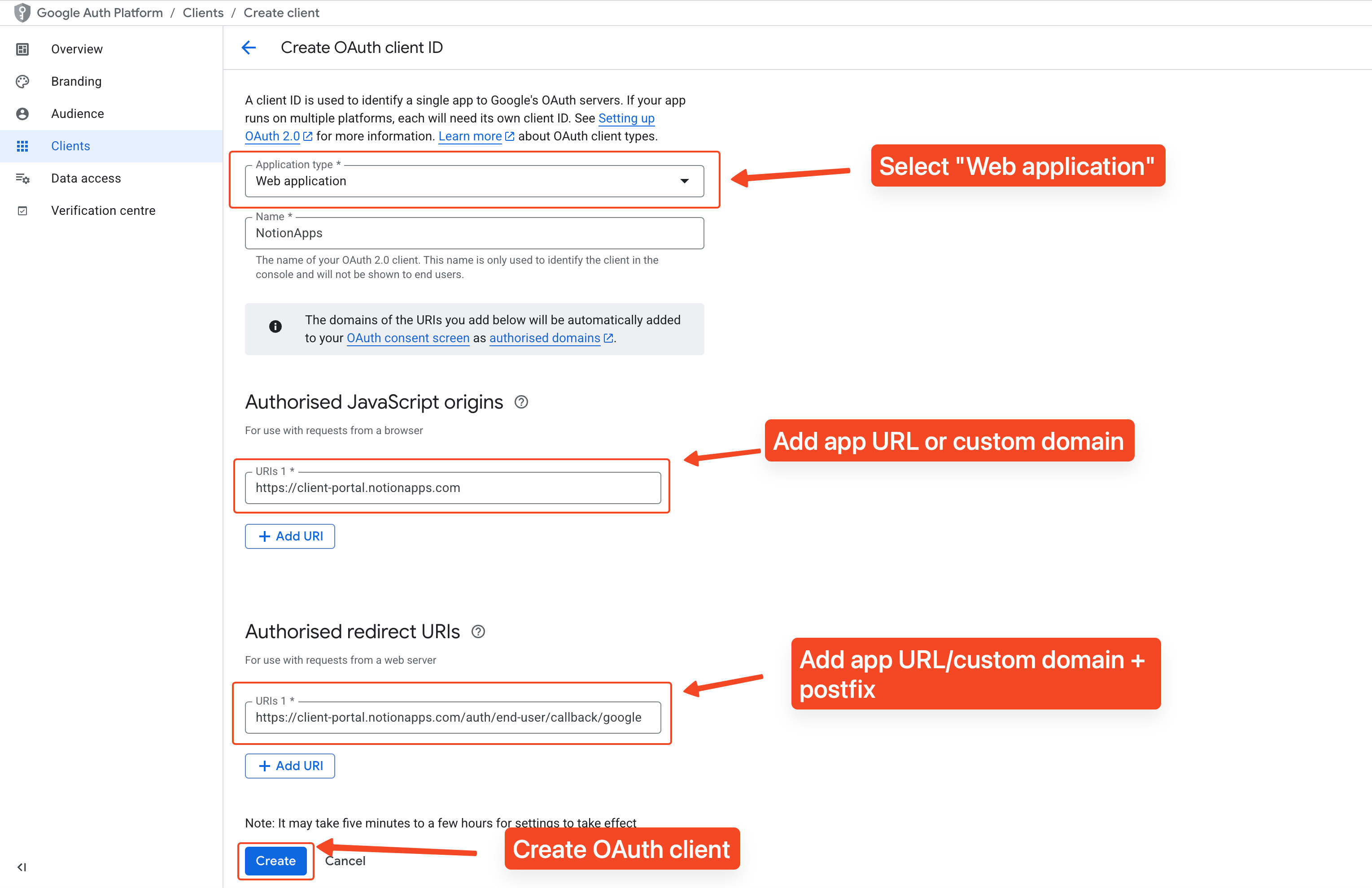Click the back arrow beside Create OAuth client ID
The height and width of the screenshot is (888, 1372).
tap(249, 47)
